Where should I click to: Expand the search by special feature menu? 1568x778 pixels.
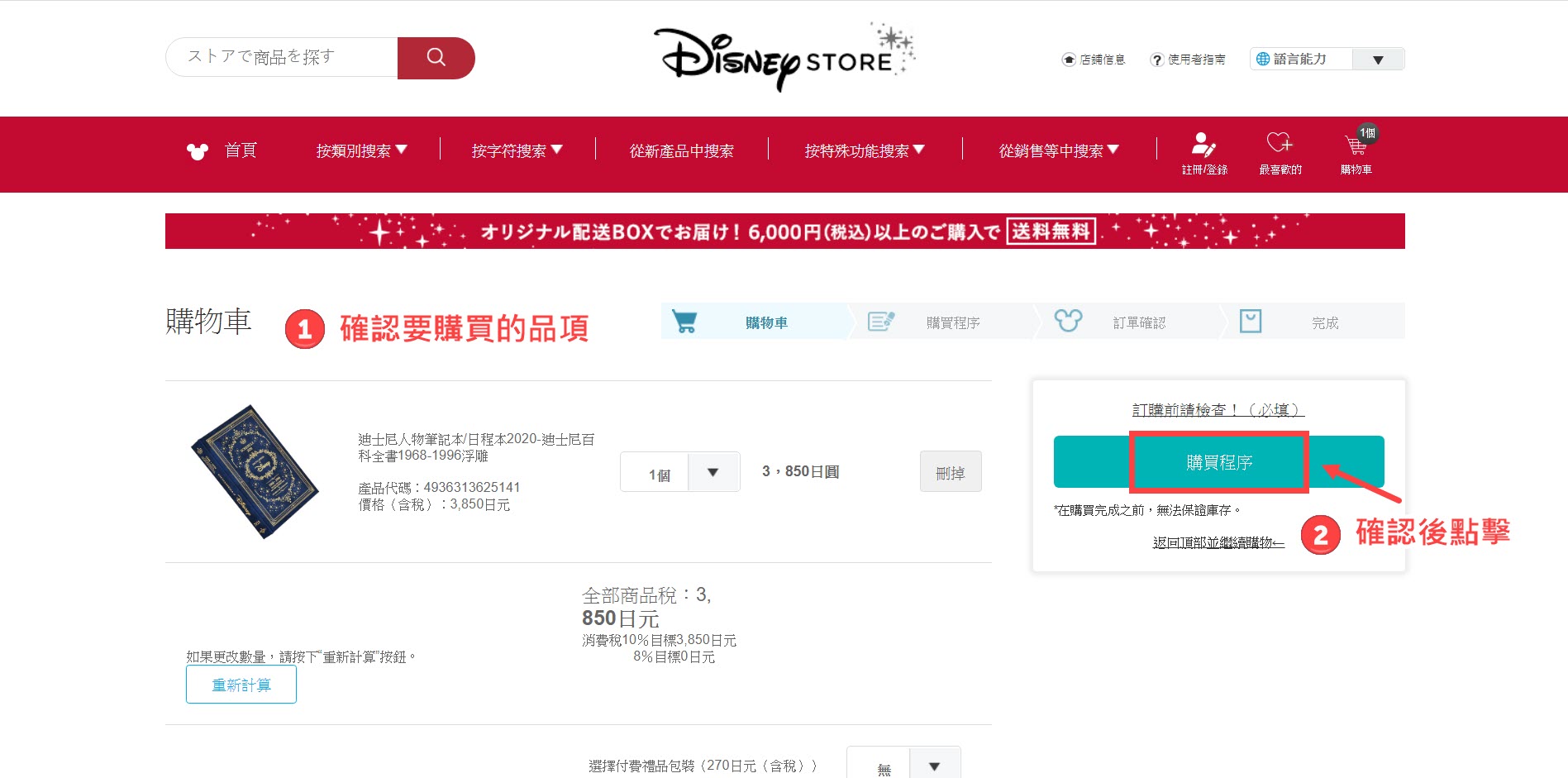864,150
